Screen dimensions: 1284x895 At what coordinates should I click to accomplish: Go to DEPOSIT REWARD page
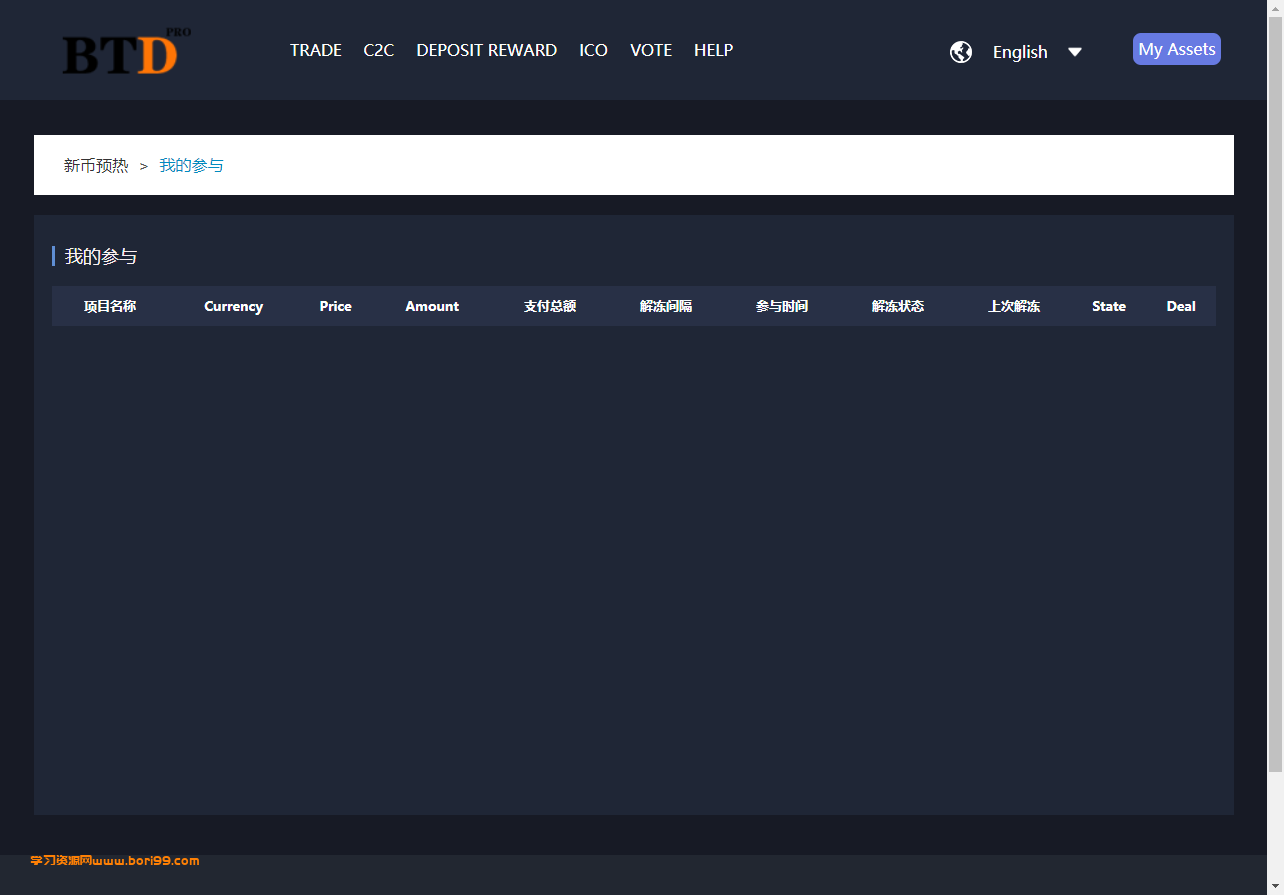[487, 50]
